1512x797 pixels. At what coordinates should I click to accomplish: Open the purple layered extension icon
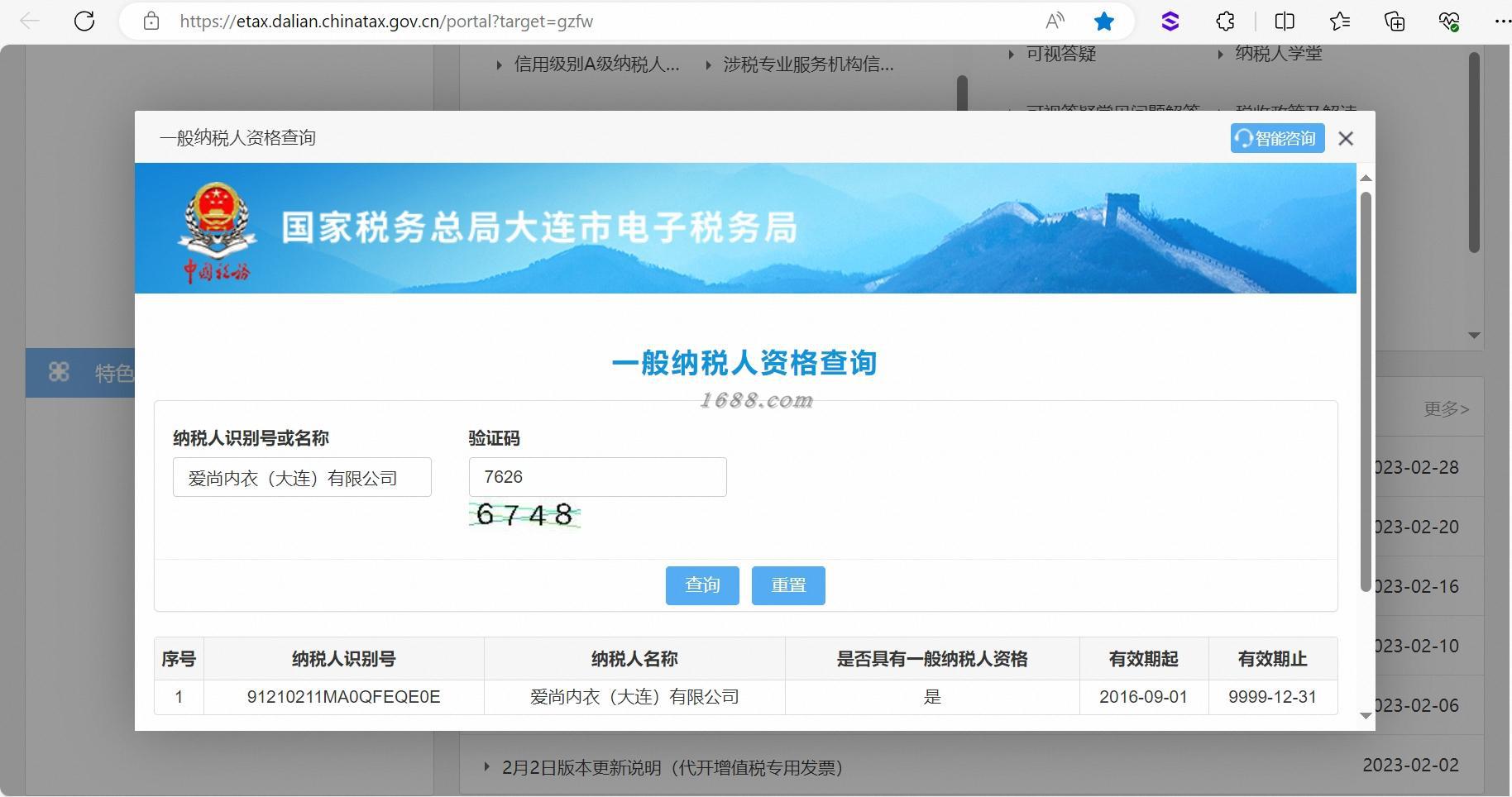[1170, 21]
